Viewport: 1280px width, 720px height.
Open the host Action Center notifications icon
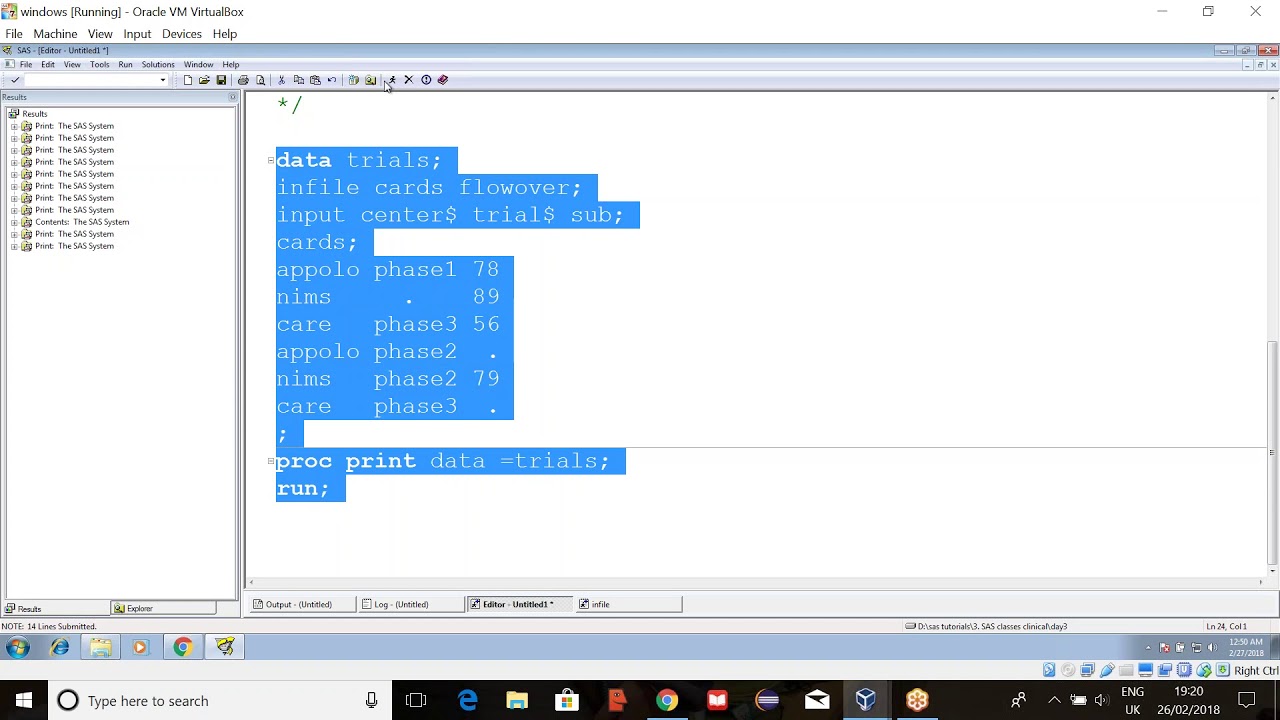click(1247, 701)
